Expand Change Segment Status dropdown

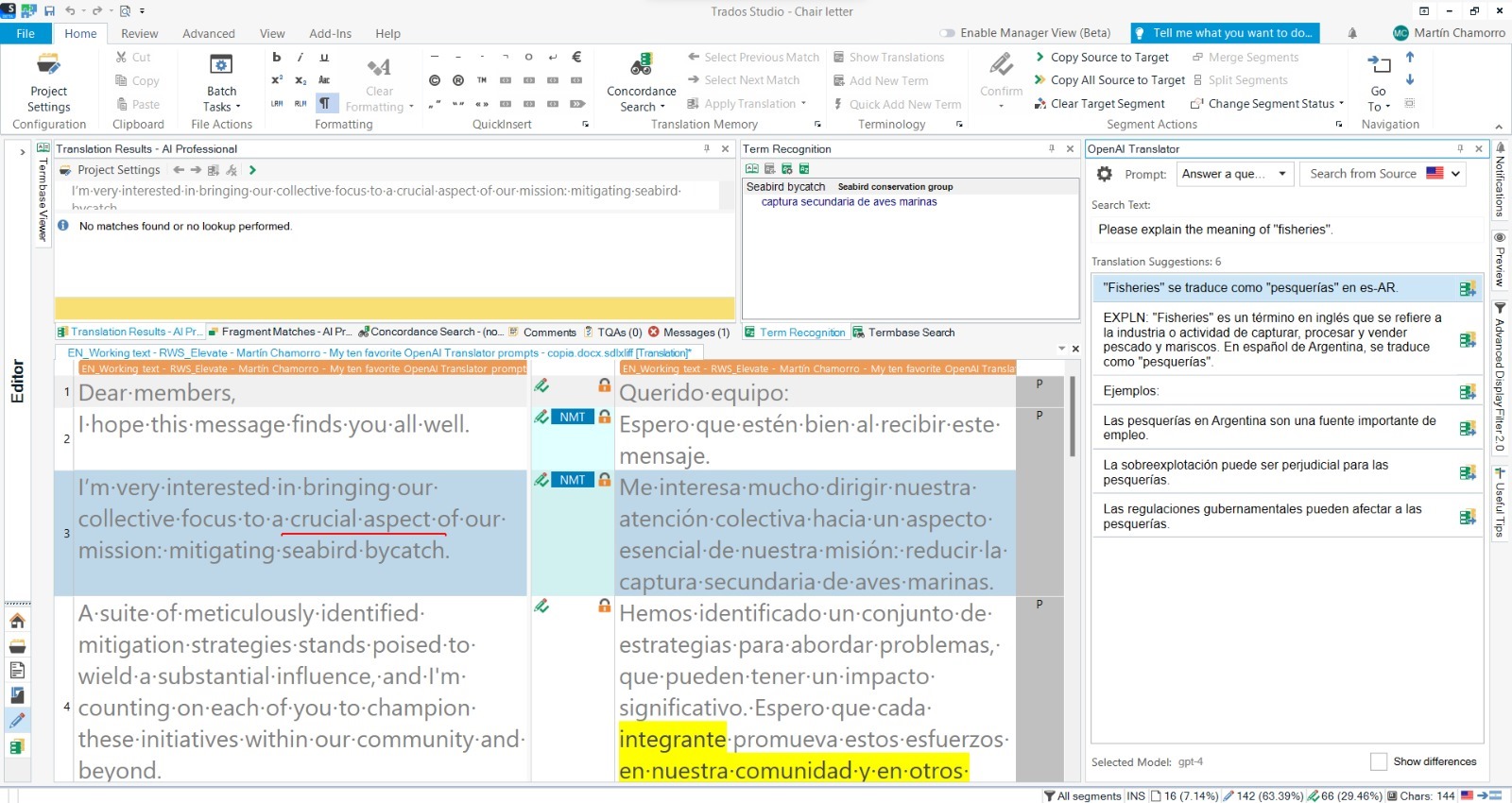(x=1341, y=104)
